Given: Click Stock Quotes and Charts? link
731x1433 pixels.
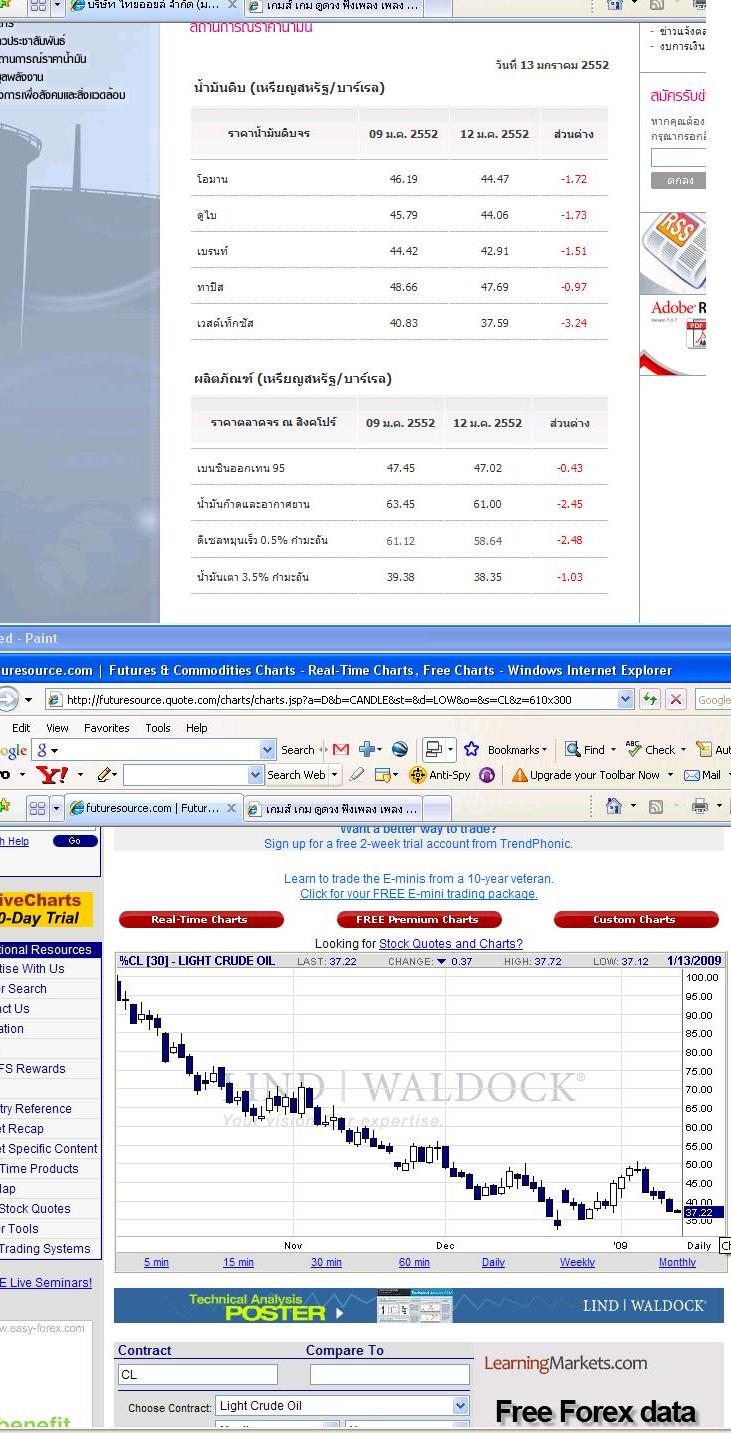Looking at the screenshot, I should tap(451, 943).
